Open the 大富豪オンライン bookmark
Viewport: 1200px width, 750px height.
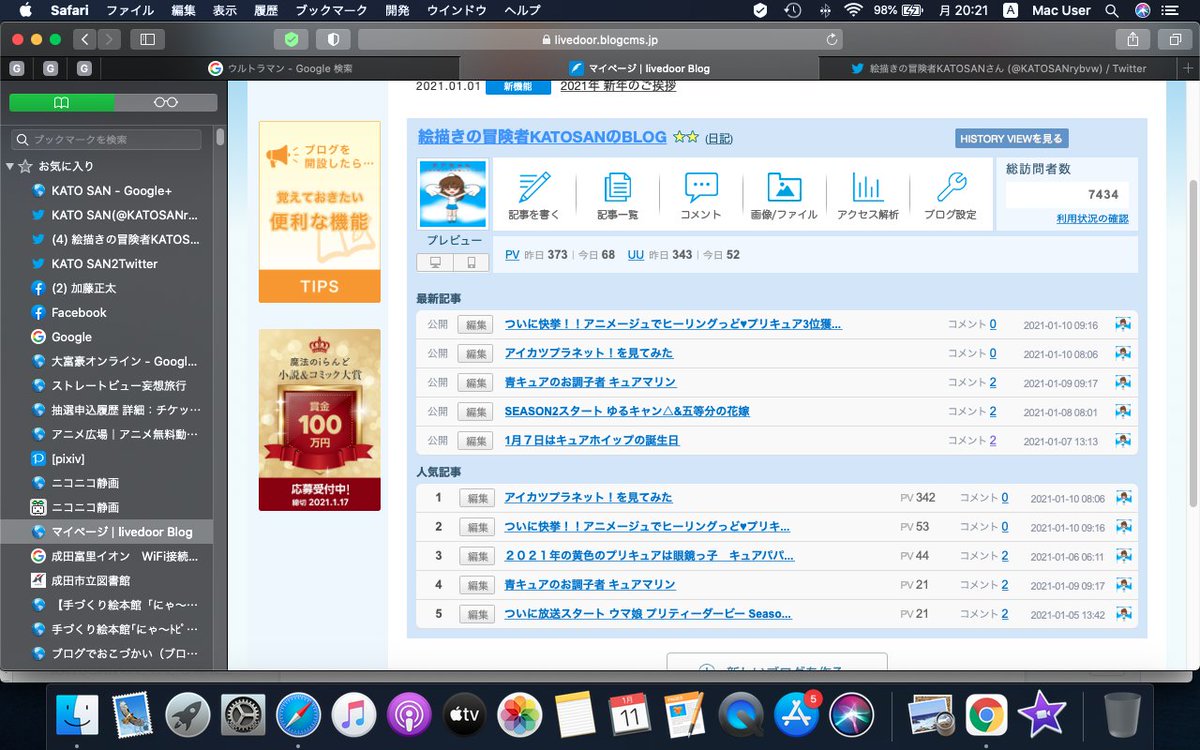pos(124,361)
